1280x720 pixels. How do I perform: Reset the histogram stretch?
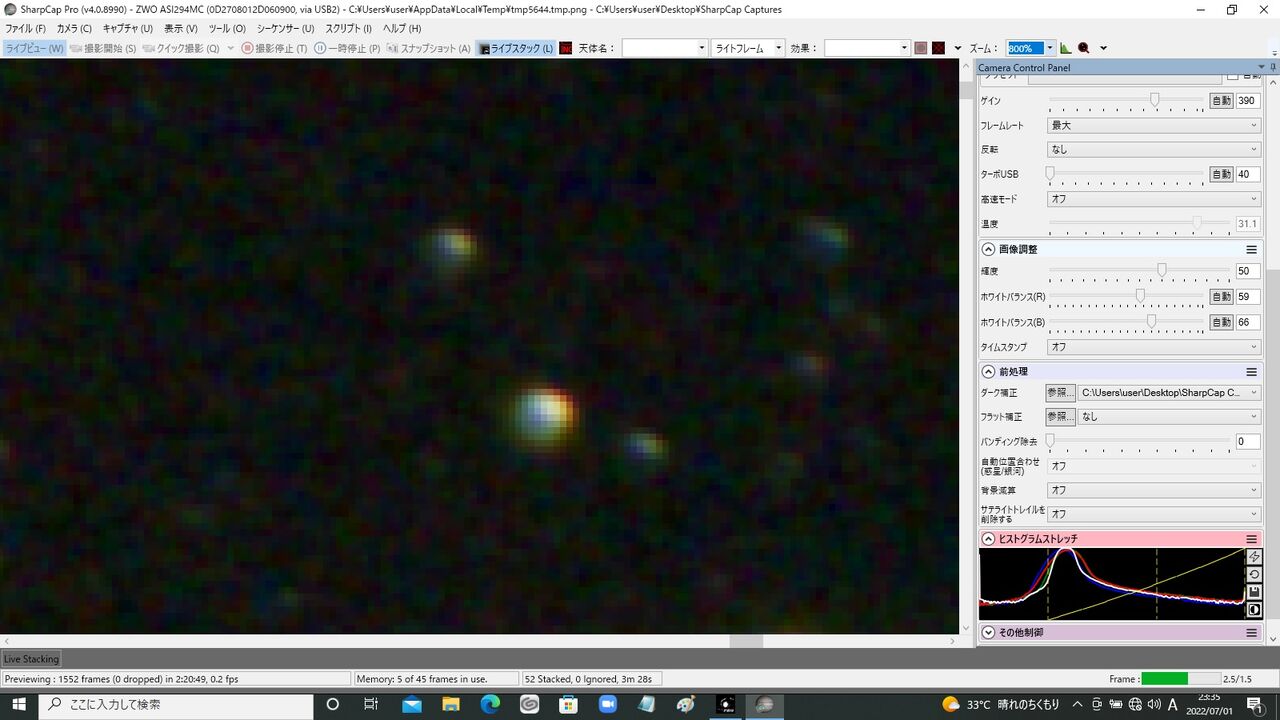click(1255, 575)
